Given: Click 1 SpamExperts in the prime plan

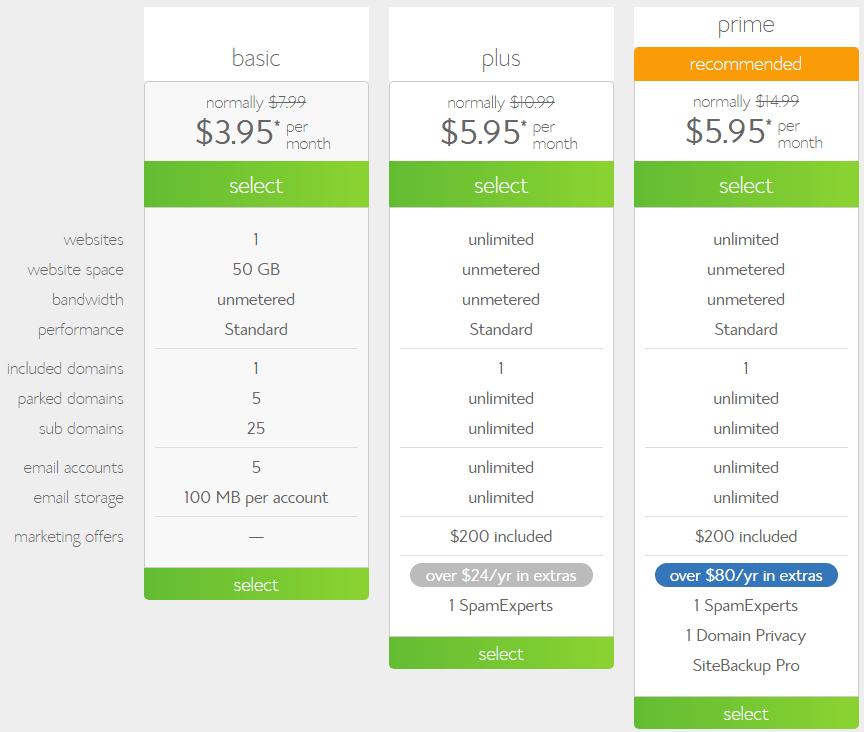Looking at the screenshot, I should 746,606.
